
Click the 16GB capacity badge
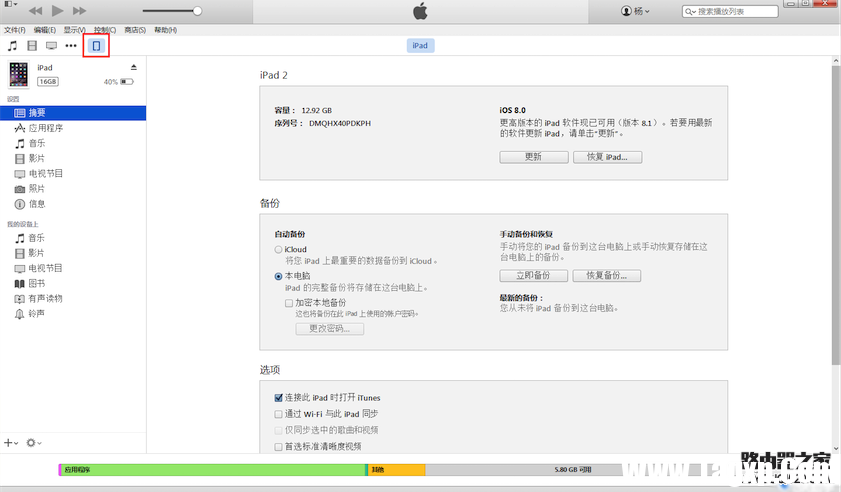(x=48, y=82)
